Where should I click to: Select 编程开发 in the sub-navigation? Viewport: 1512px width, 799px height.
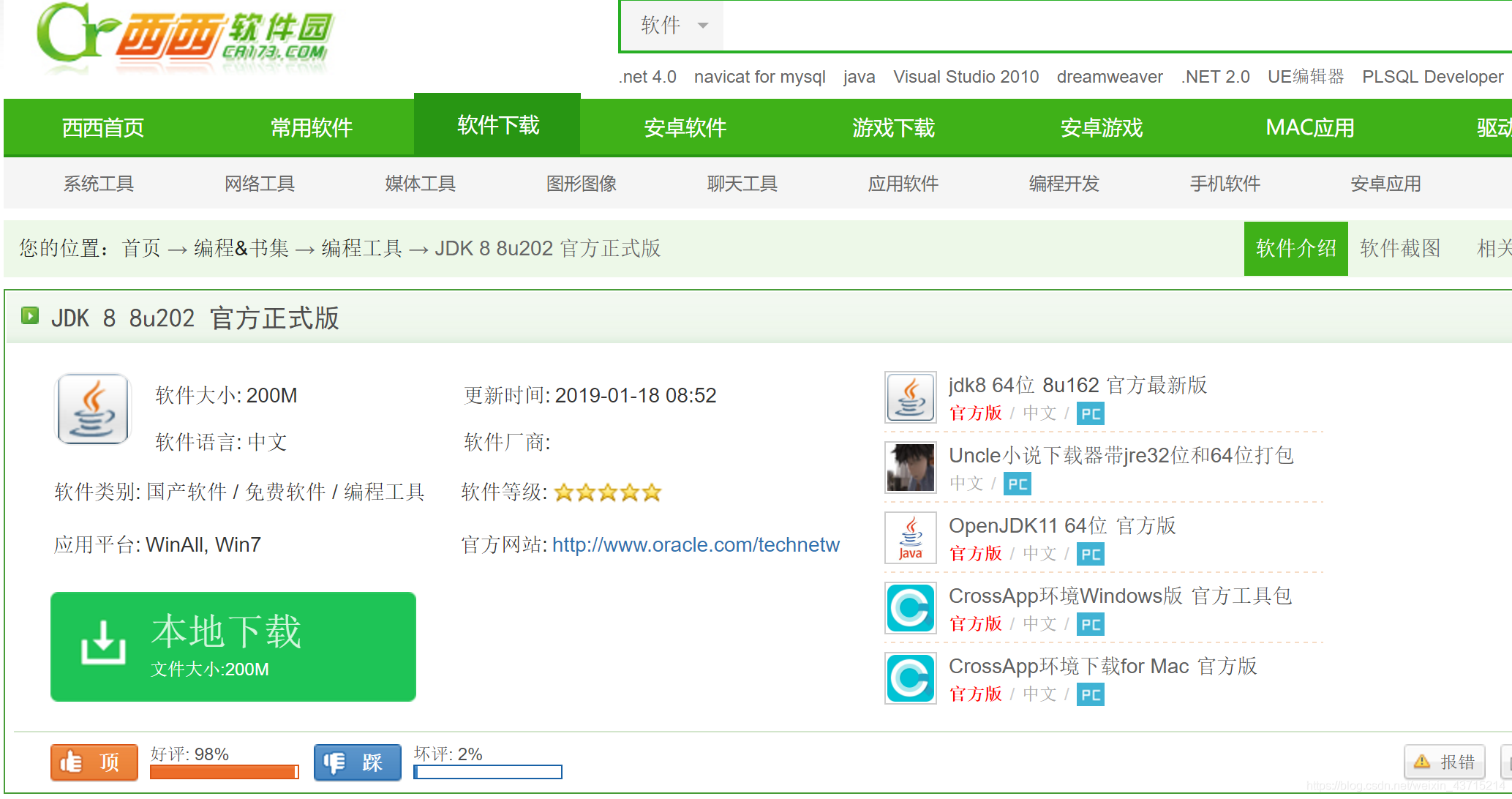[1064, 184]
